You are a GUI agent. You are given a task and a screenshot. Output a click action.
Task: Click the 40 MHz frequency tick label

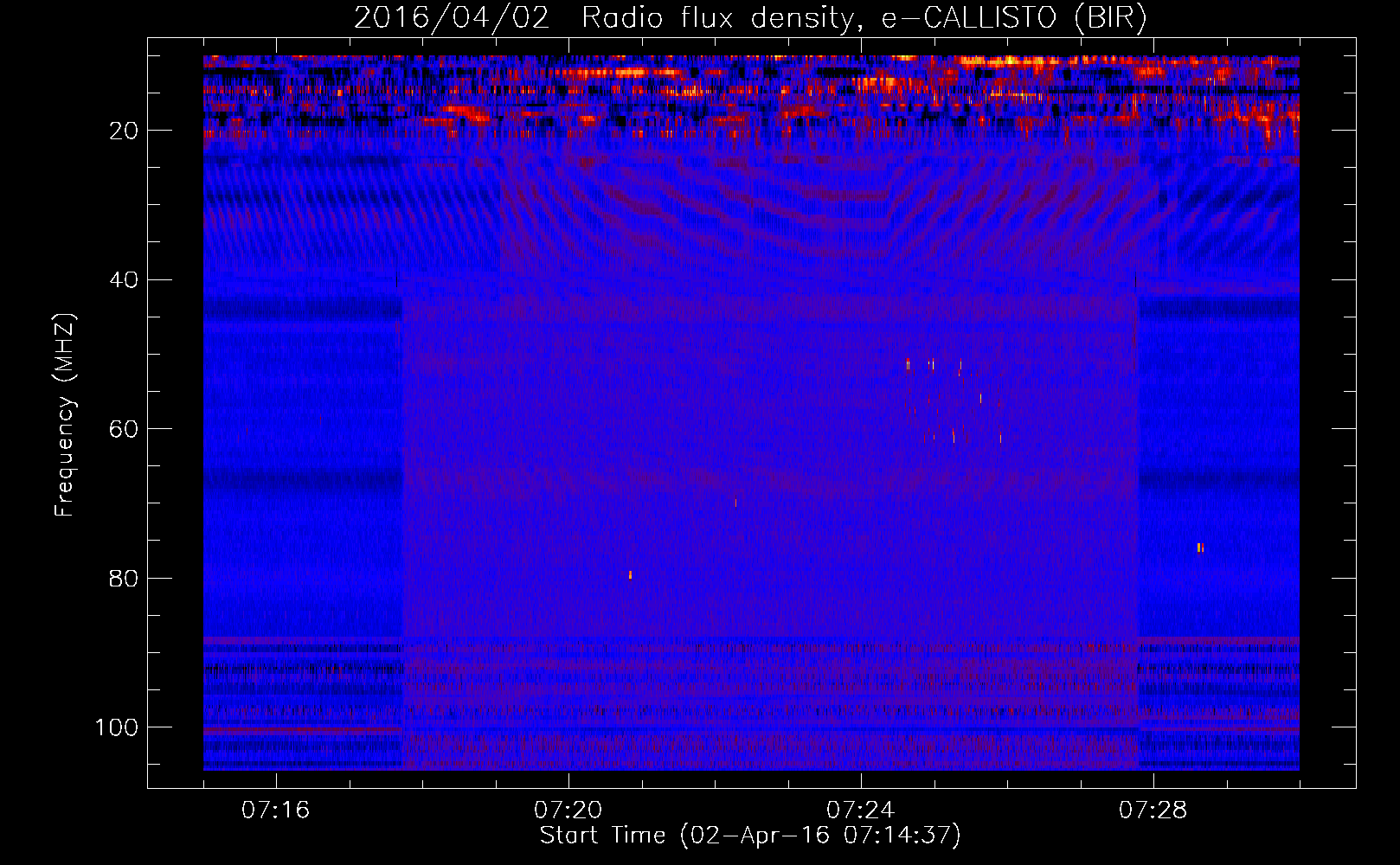click(x=125, y=280)
